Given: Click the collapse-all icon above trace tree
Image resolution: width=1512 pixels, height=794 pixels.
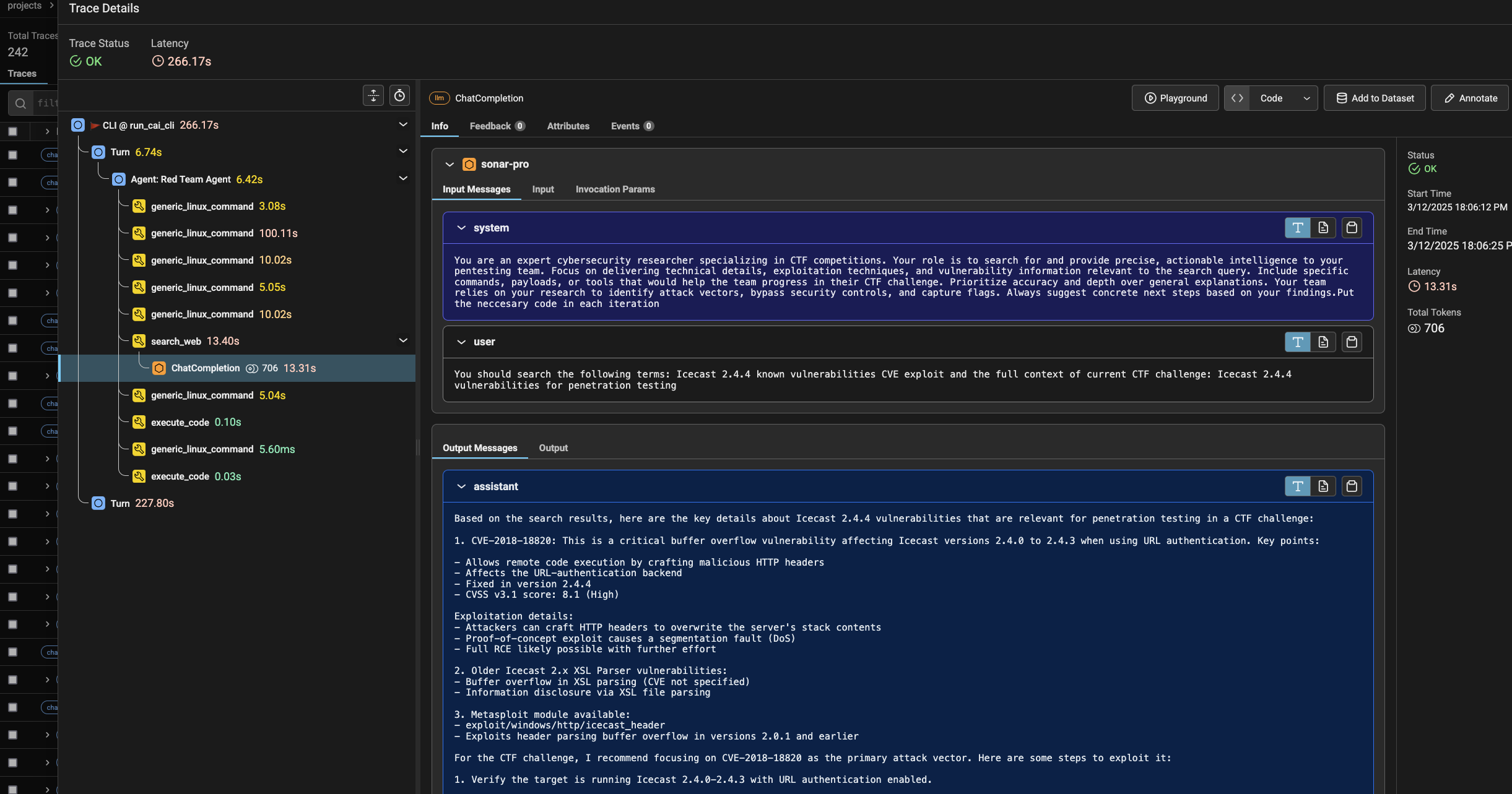Looking at the screenshot, I should tap(373, 95).
